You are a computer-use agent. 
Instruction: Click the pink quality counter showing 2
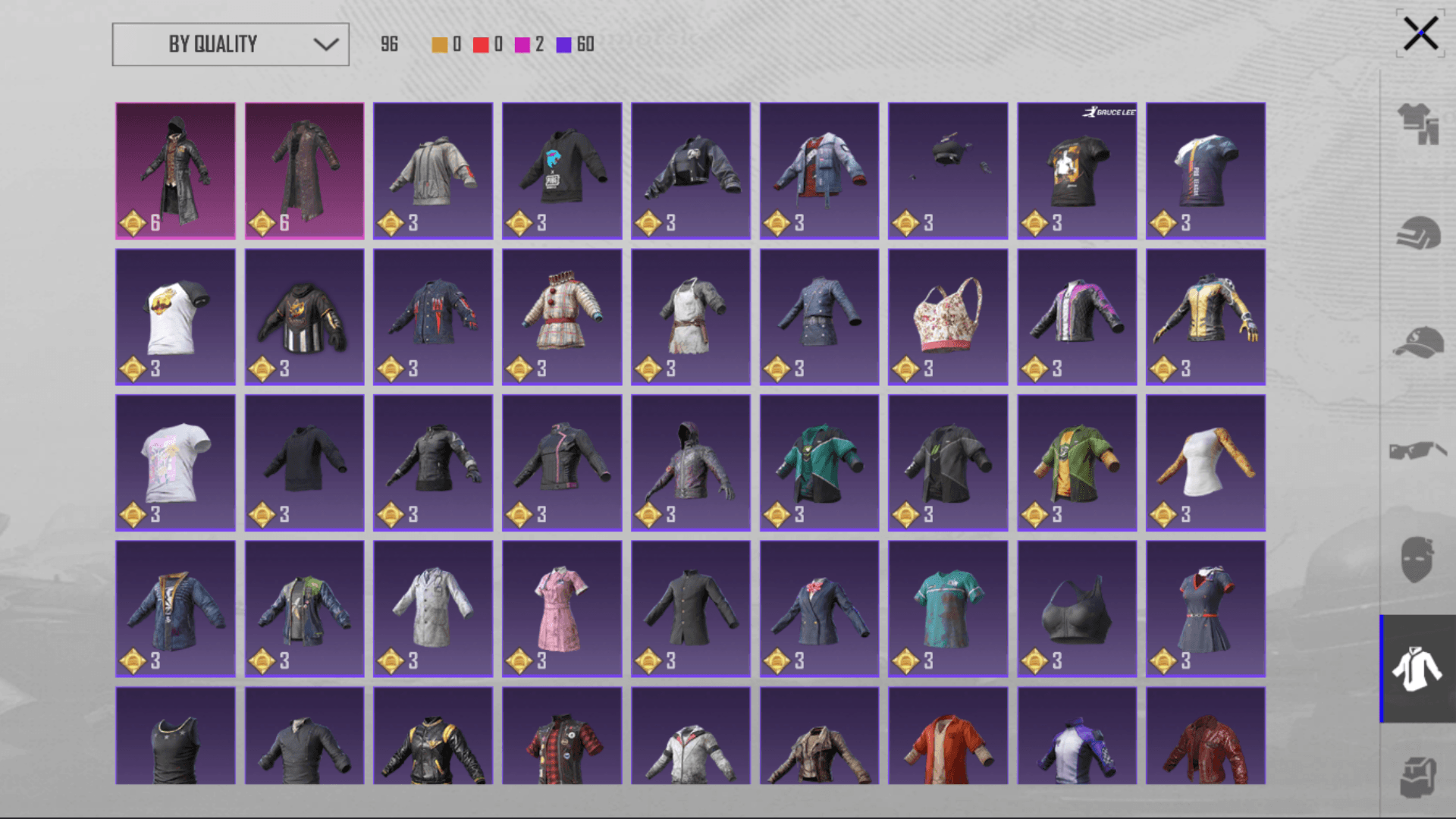[x=529, y=45]
